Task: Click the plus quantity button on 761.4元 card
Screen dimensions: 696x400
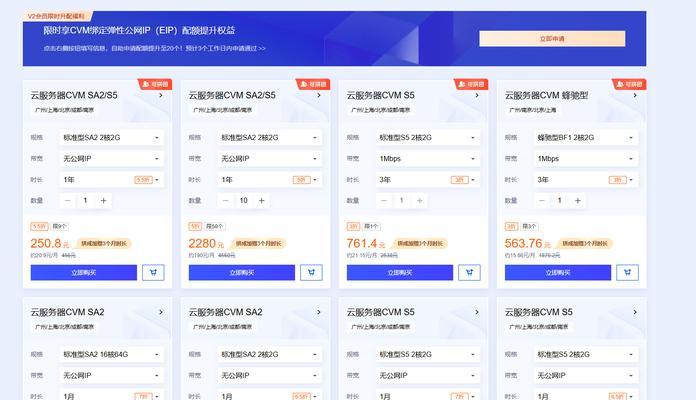Action: coord(419,201)
